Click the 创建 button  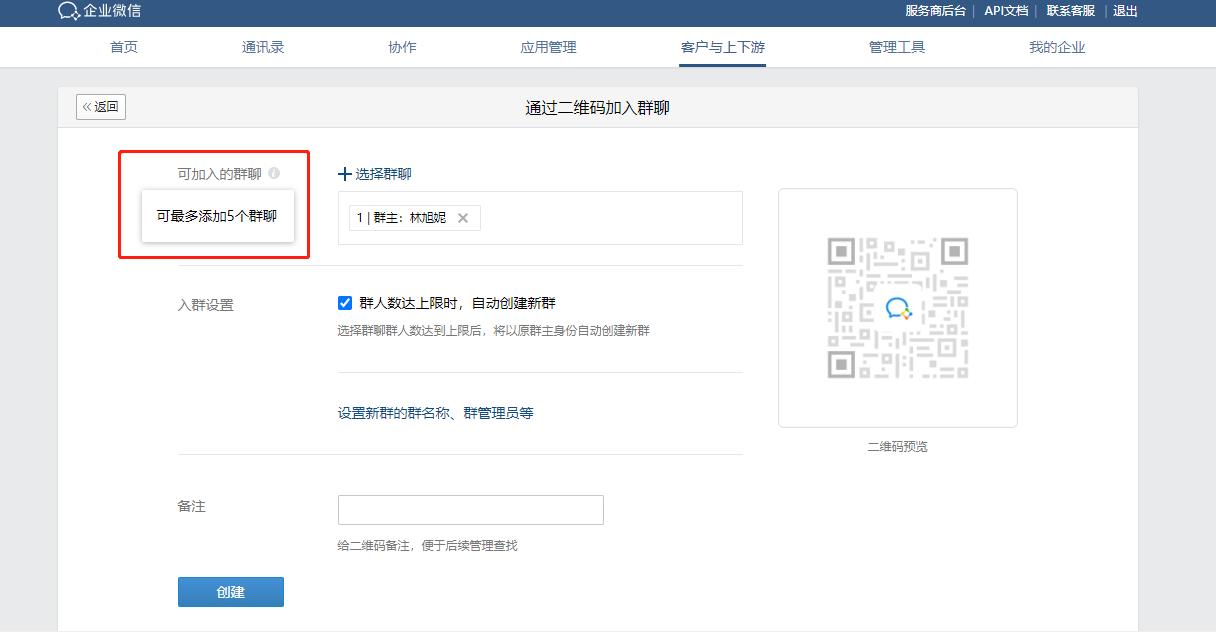click(x=230, y=591)
